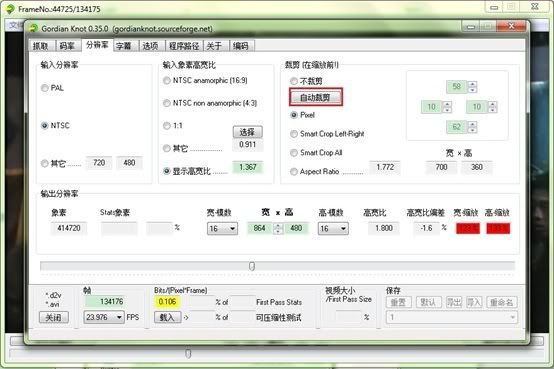554x369 pixels.
Task: Decrease the right crop value with down arrow
Action: pos(493,110)
